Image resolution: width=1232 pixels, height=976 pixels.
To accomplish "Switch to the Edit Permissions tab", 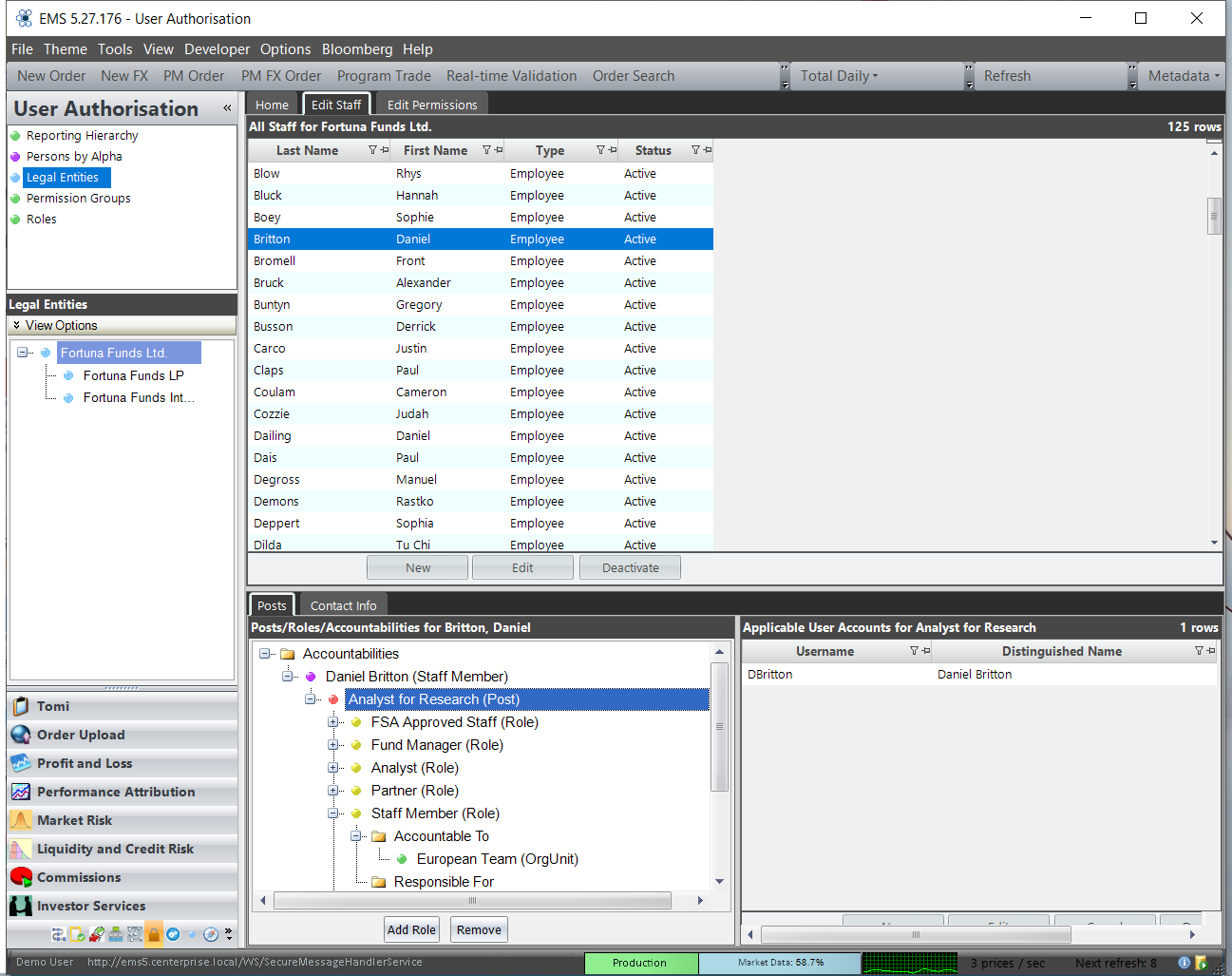I will 432,105.
